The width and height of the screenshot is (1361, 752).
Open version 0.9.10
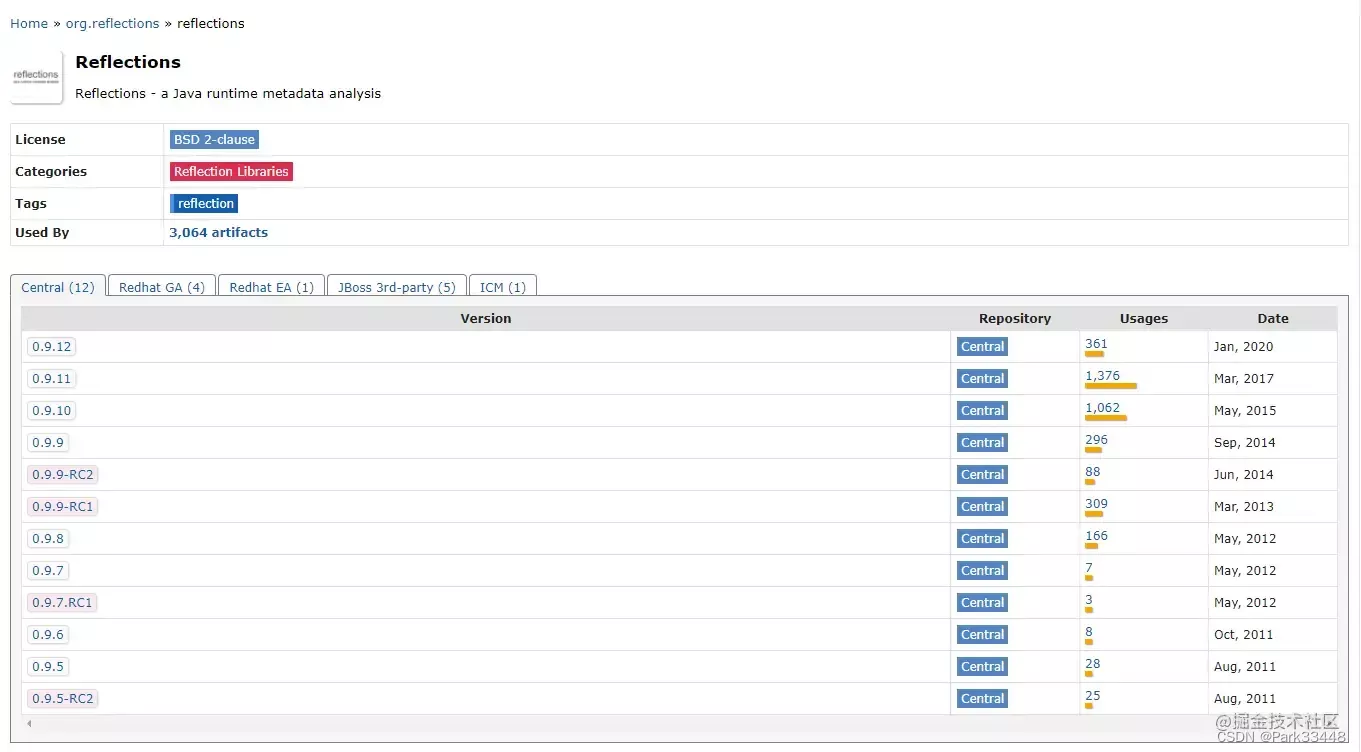[52, 411]
